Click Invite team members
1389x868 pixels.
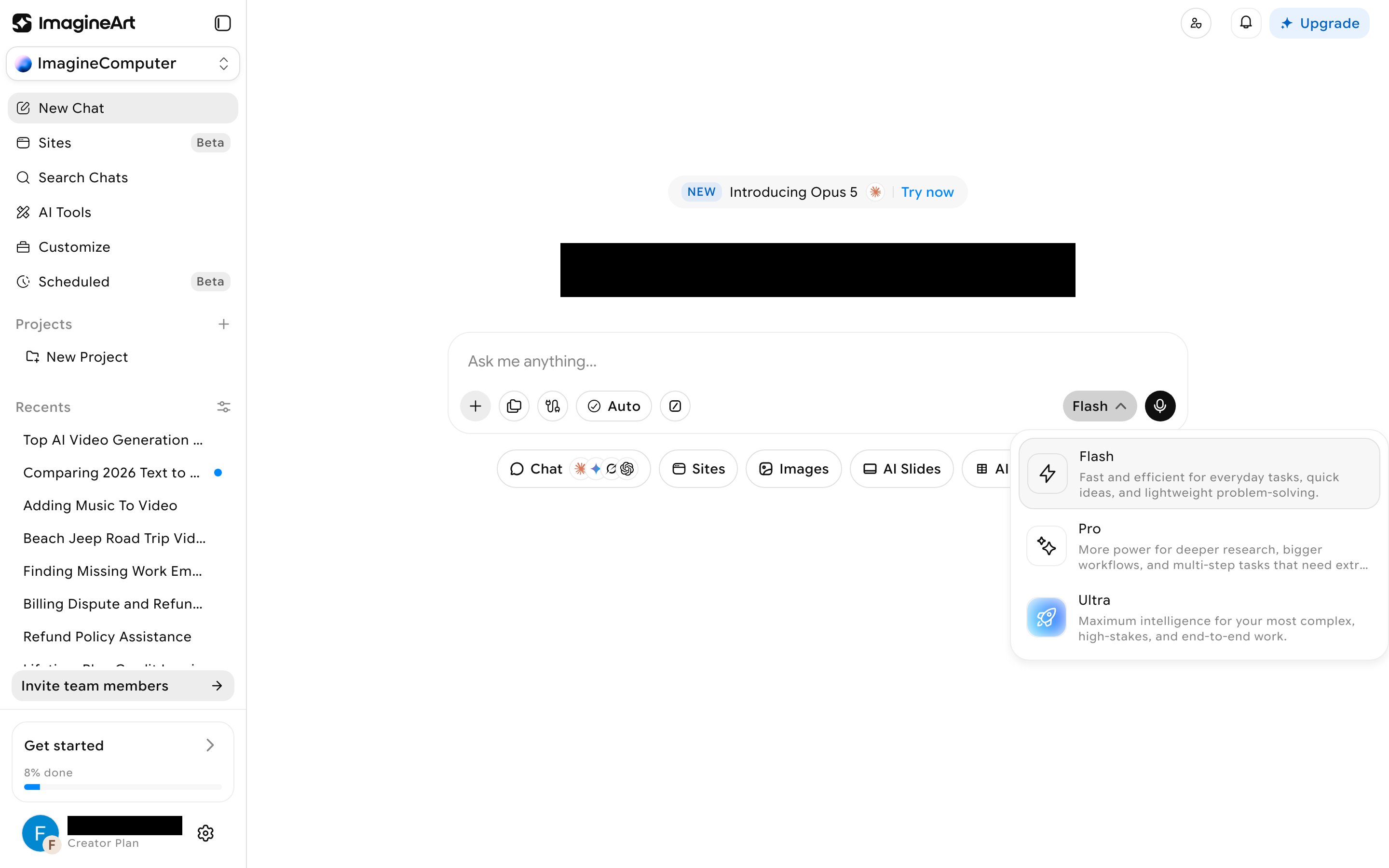[123, 685]
